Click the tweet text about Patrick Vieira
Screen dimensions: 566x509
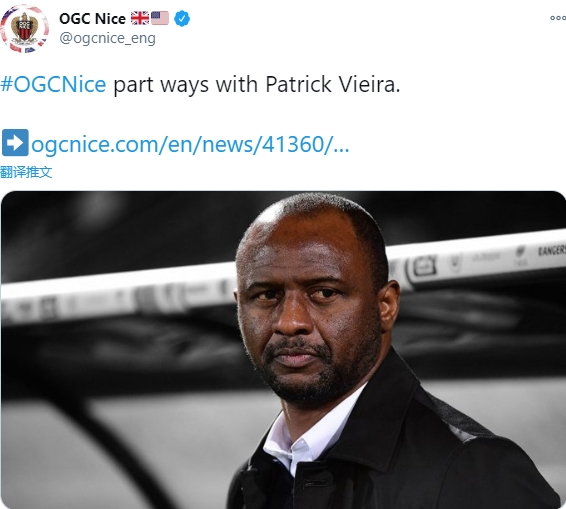click(x=200, y=84)
